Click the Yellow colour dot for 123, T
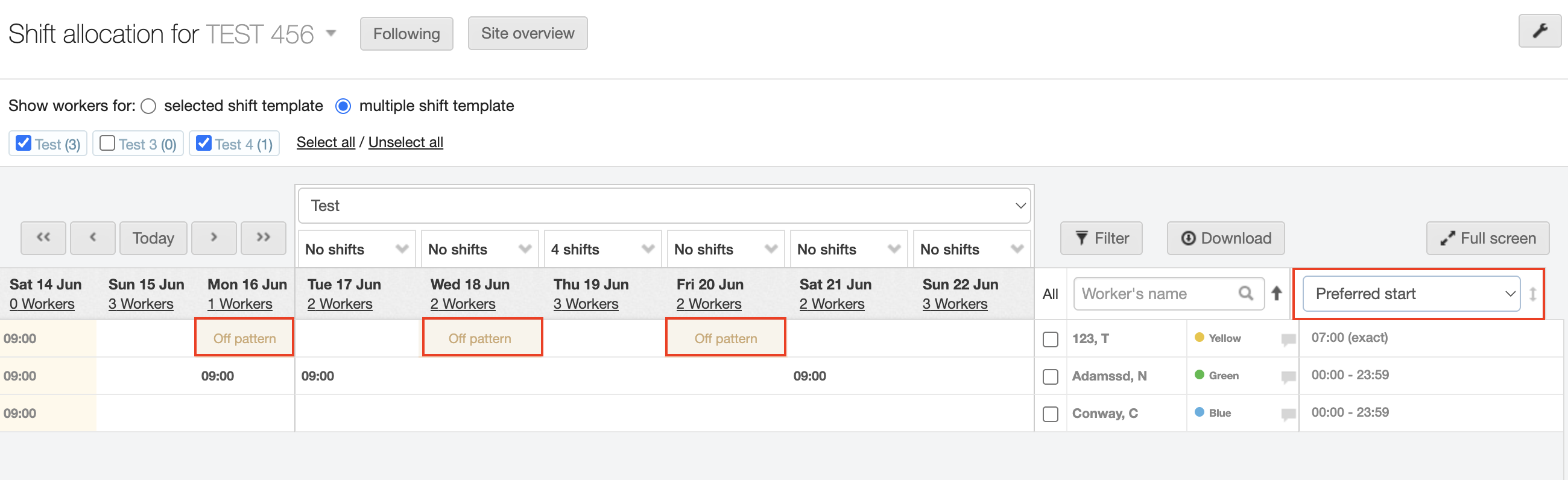 click(x=1199, y=337)
